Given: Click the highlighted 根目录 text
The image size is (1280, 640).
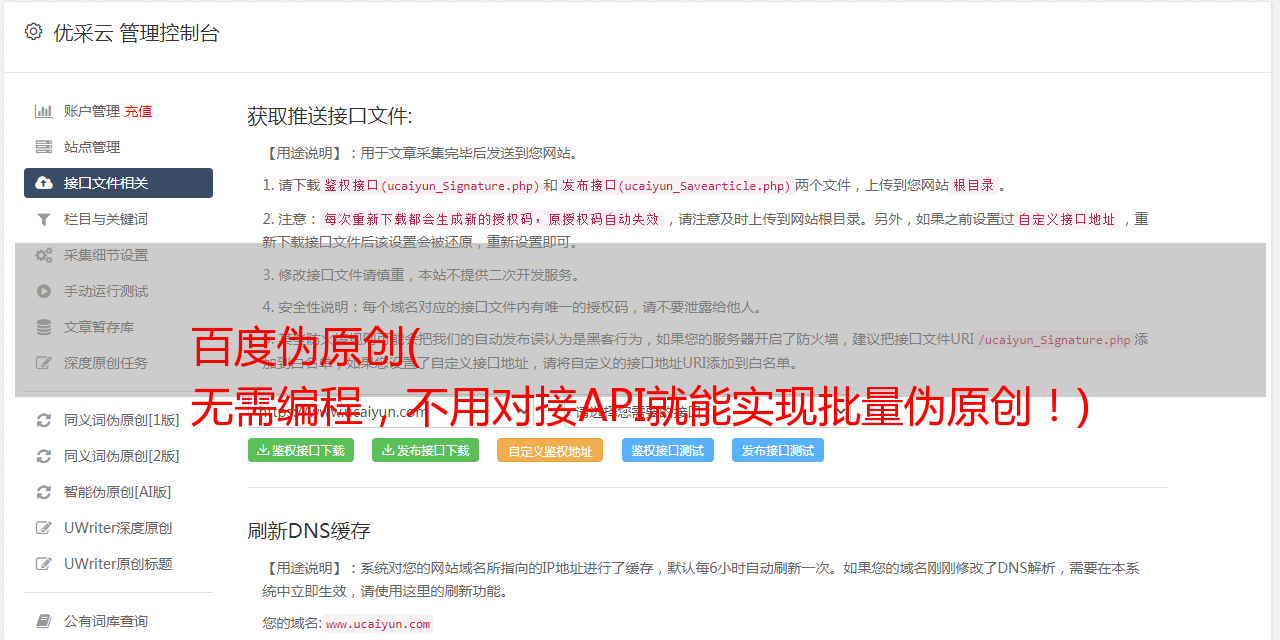Looking at the screenshot, I should 974,185.
